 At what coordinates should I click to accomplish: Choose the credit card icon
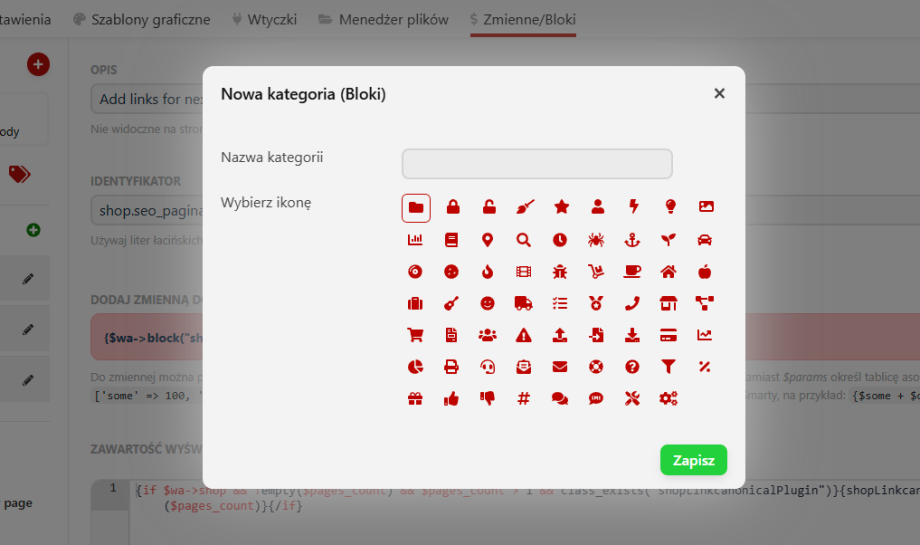tap(669, 335)
